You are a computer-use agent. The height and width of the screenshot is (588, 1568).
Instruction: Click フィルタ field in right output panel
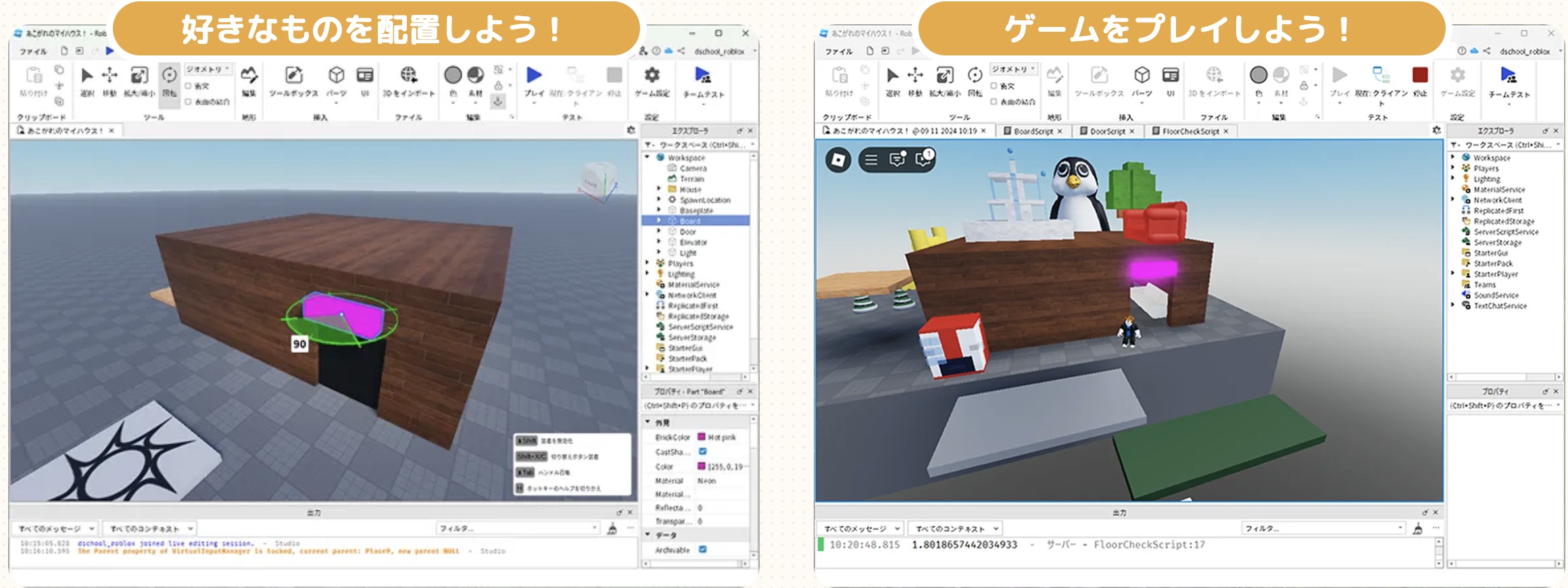[1324, 529]
